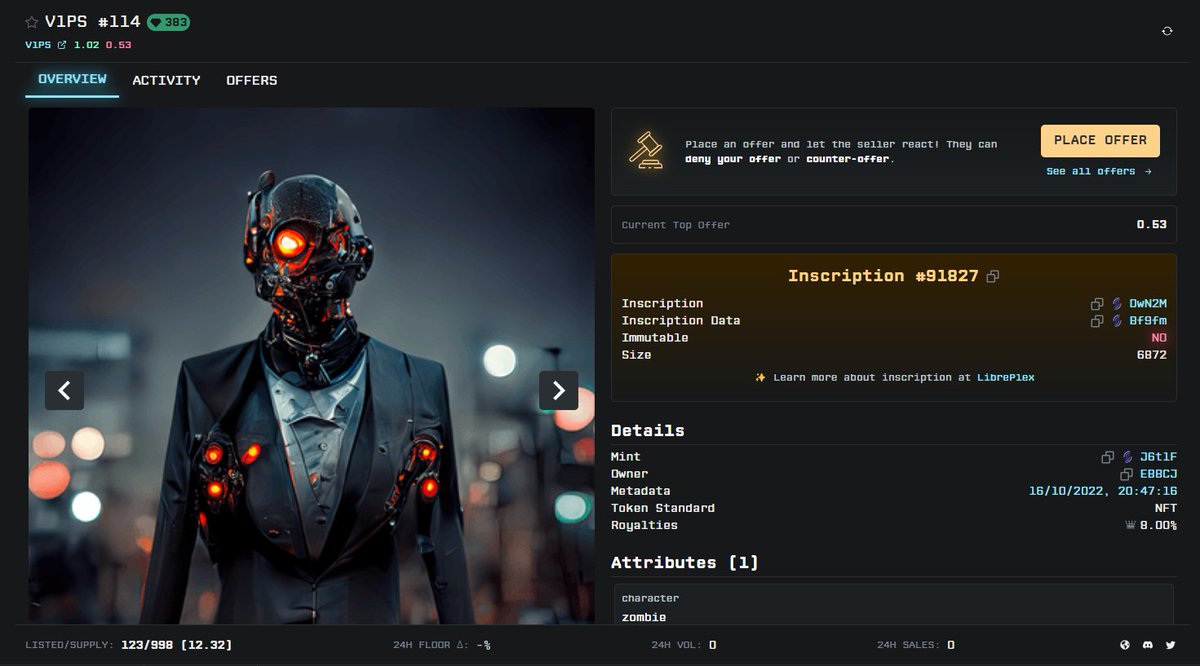Screen dimensions: 1200x666
Task: Open LibrePlex inscription info link
Action: 1006,377
